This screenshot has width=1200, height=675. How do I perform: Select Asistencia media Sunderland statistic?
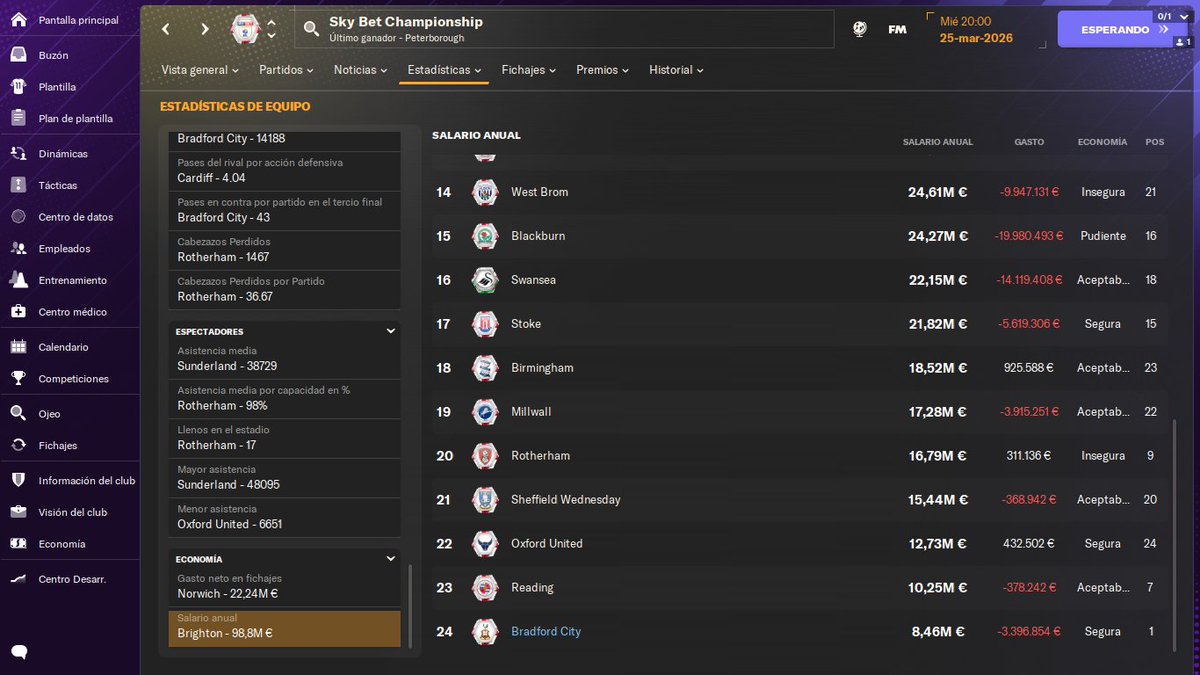pos(285,359)
